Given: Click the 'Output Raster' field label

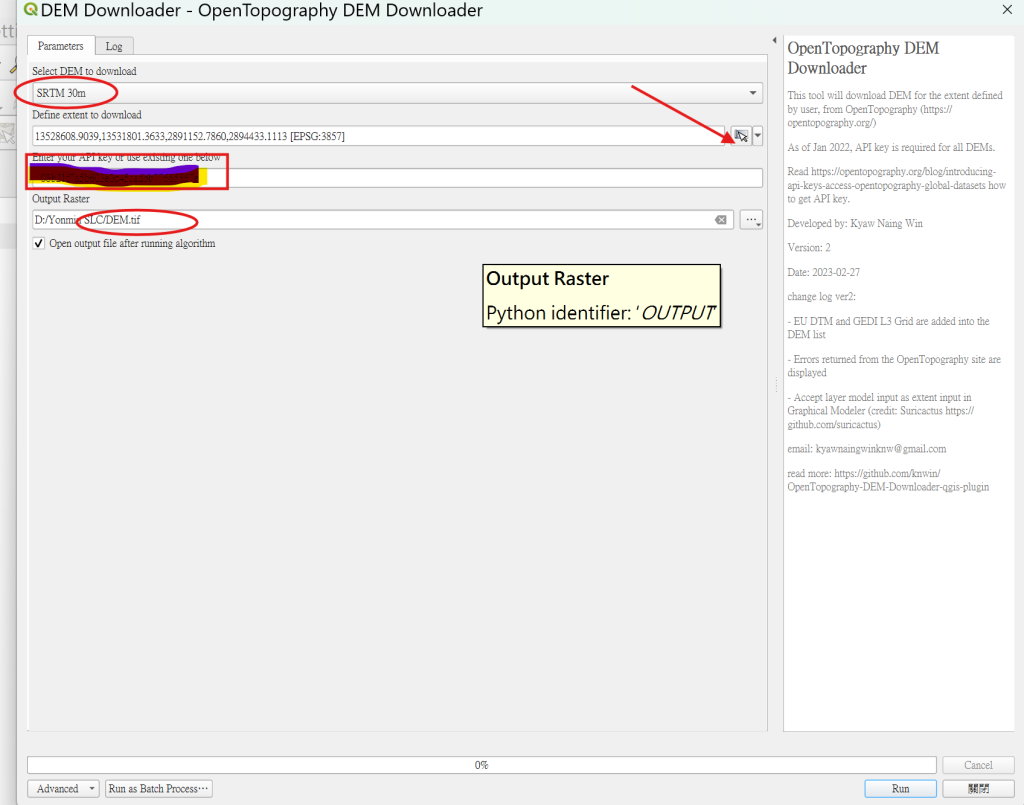Looking at the screenshot, I should click(61, 199).
